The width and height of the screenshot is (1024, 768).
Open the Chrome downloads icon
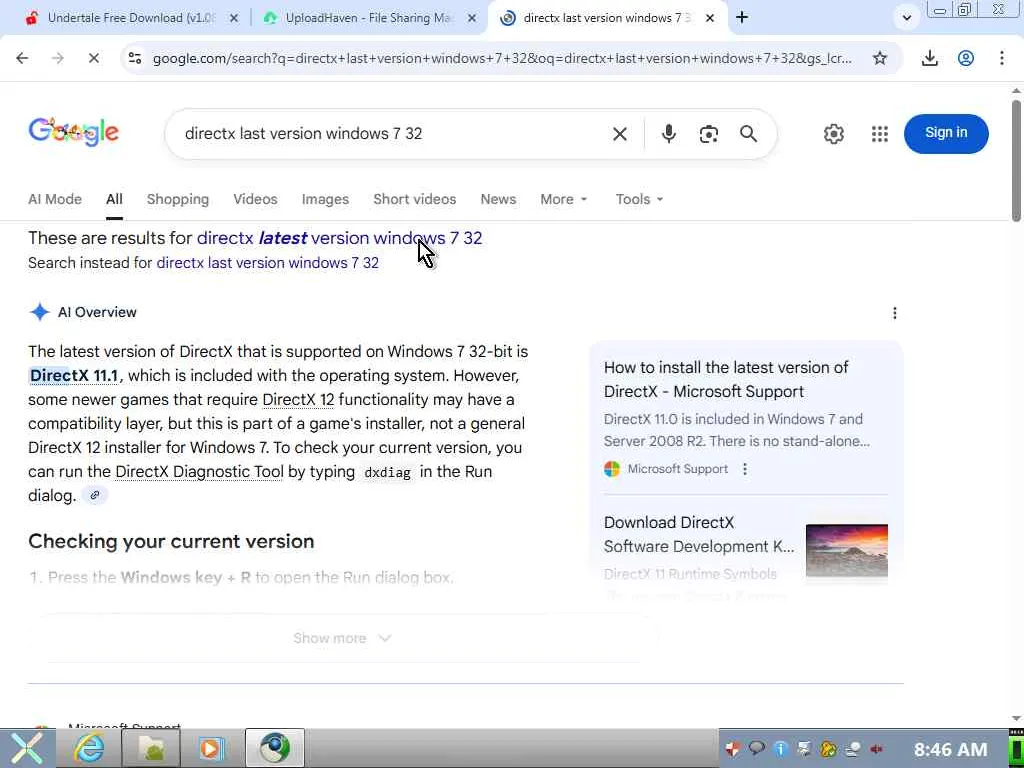tap(929, 58)
